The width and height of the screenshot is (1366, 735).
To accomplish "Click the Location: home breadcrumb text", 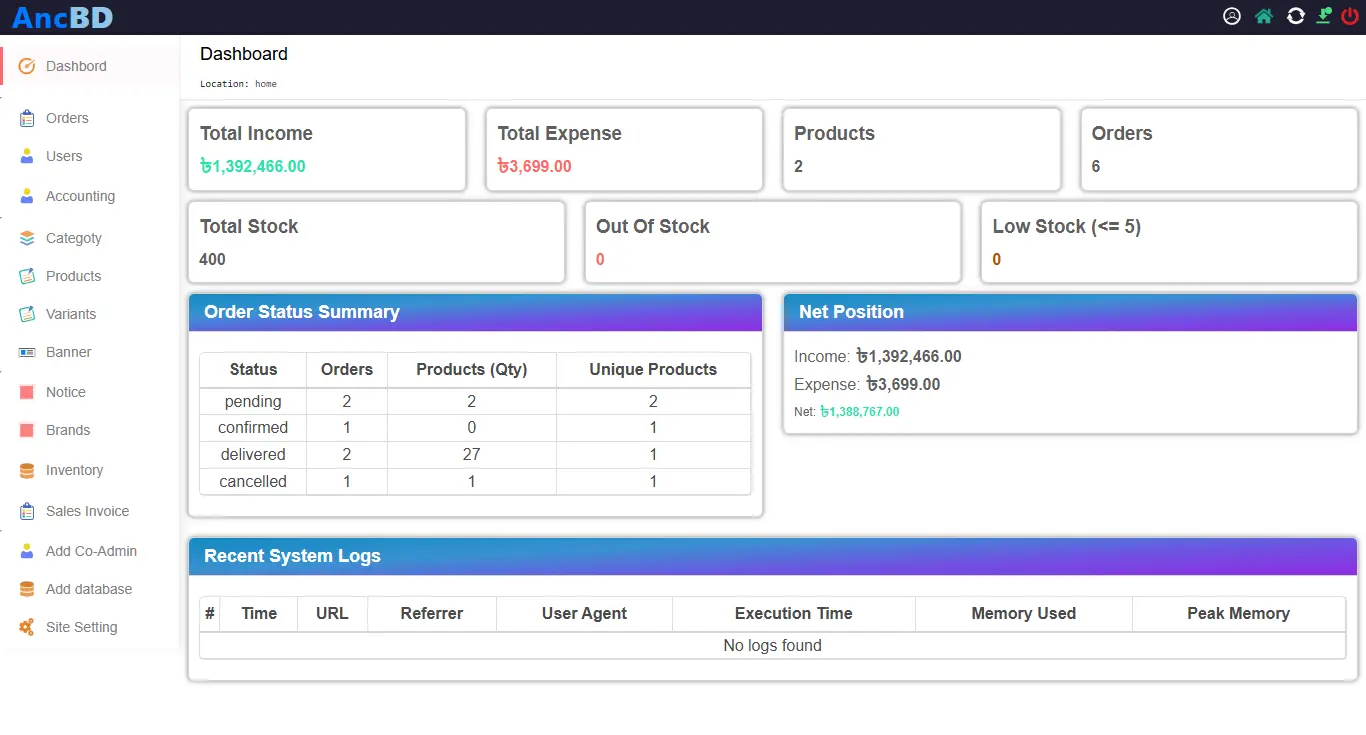I will point(238,84).
